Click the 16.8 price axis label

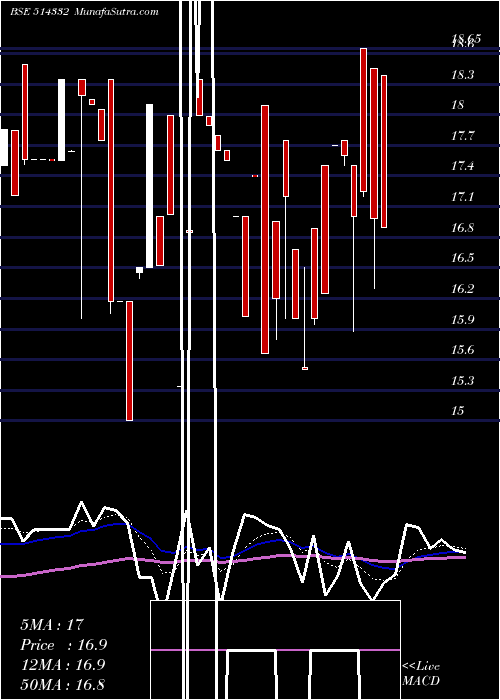pos(462,227)
